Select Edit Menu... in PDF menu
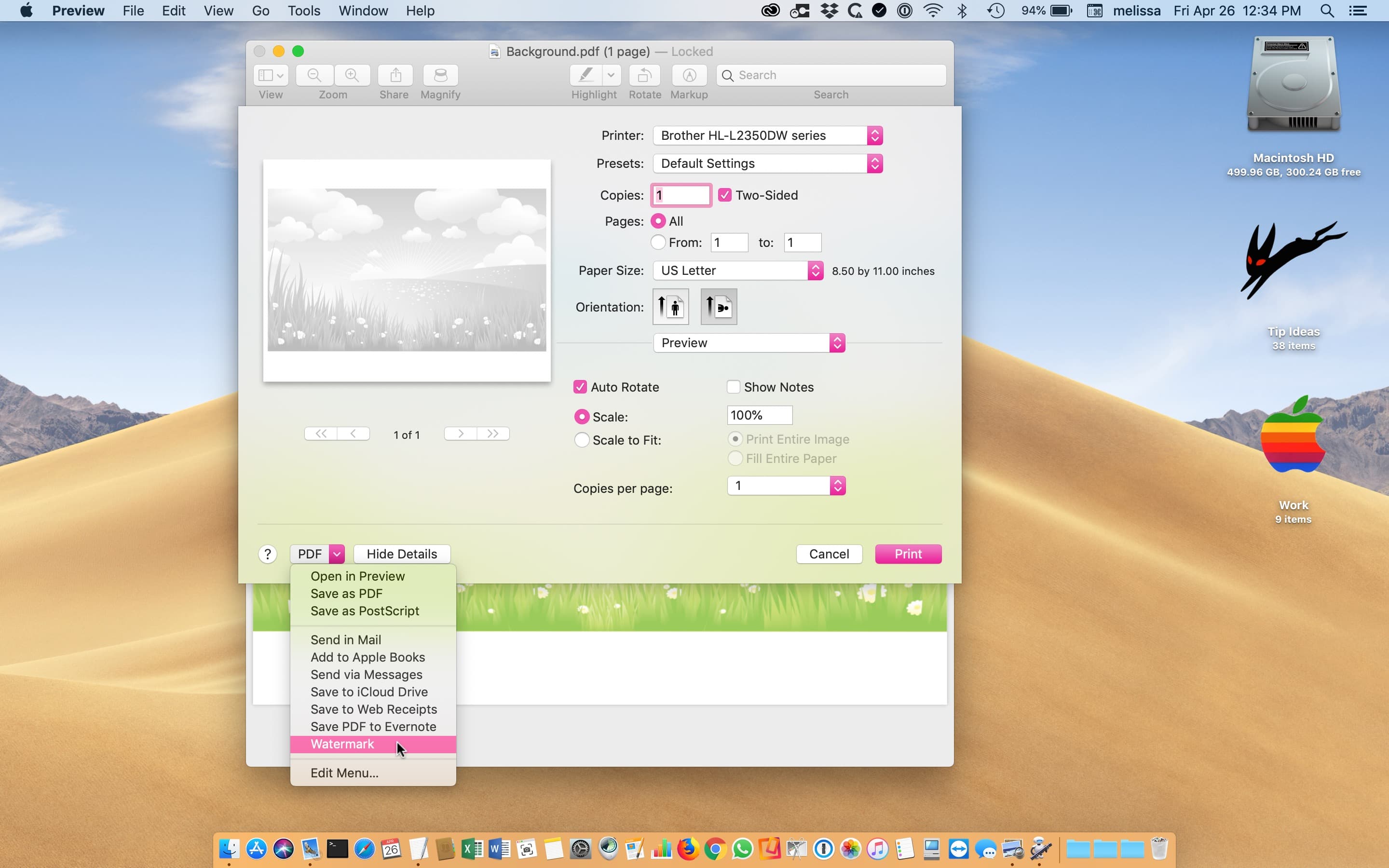This screenshot has width=1389, height=868. coord(373,773)
